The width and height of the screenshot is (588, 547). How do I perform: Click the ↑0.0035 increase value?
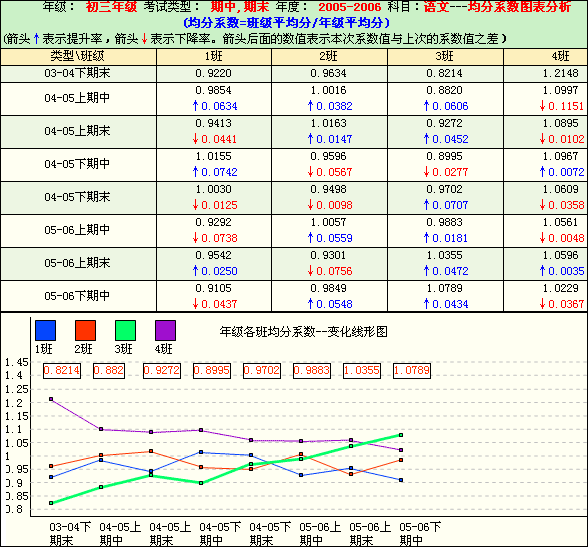(562, 271)
